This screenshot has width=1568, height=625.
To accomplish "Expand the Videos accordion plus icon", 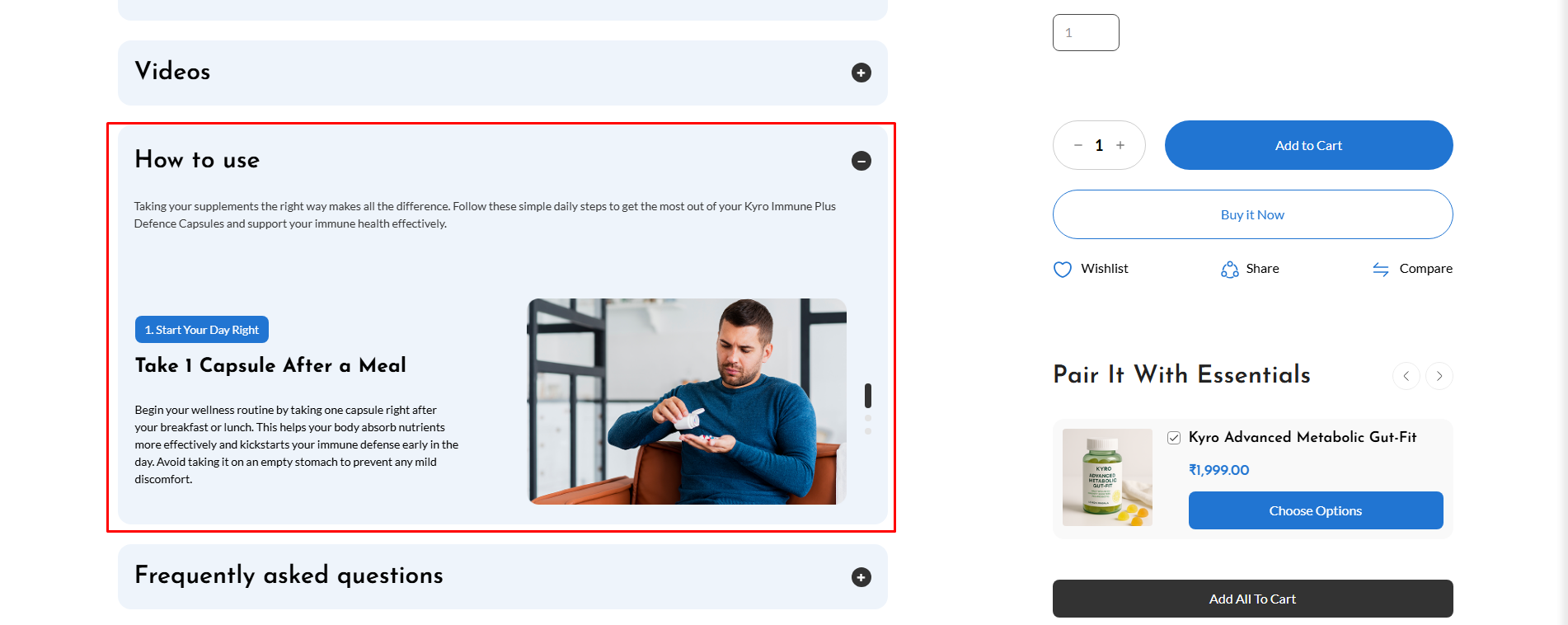I will click(861, 73).
